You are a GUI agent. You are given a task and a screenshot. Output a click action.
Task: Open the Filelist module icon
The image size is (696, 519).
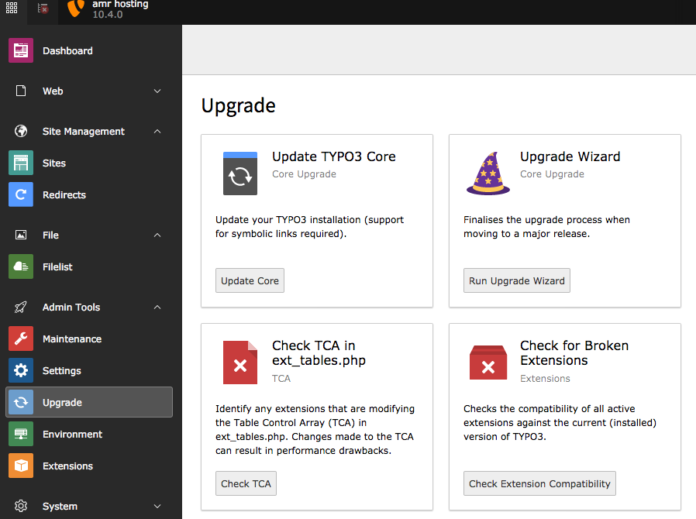(x=21, y=266)
